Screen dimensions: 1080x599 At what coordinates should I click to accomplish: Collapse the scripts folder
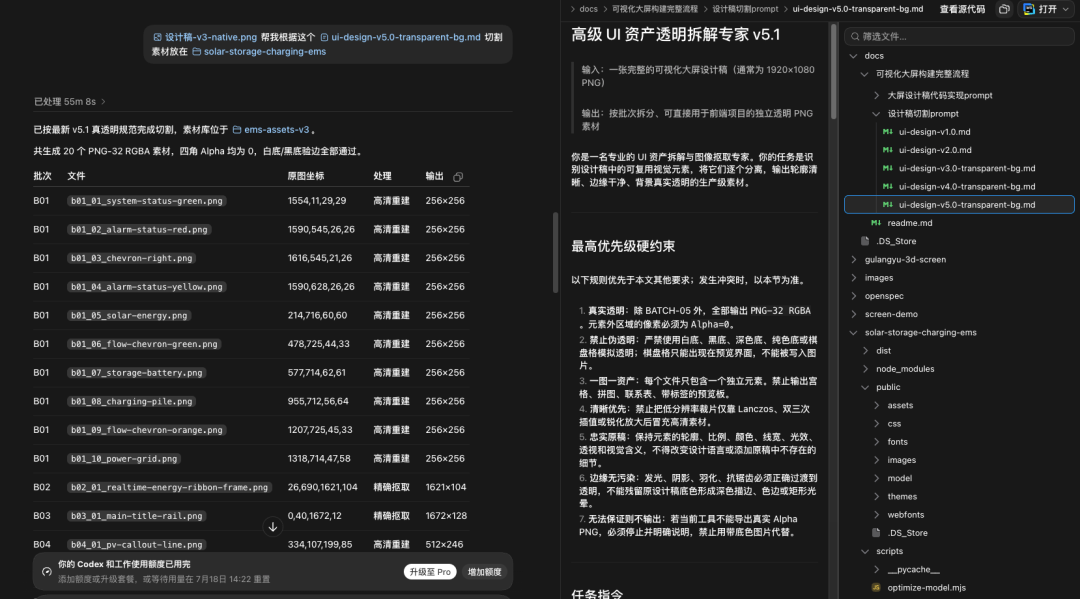tap(865, 551)
